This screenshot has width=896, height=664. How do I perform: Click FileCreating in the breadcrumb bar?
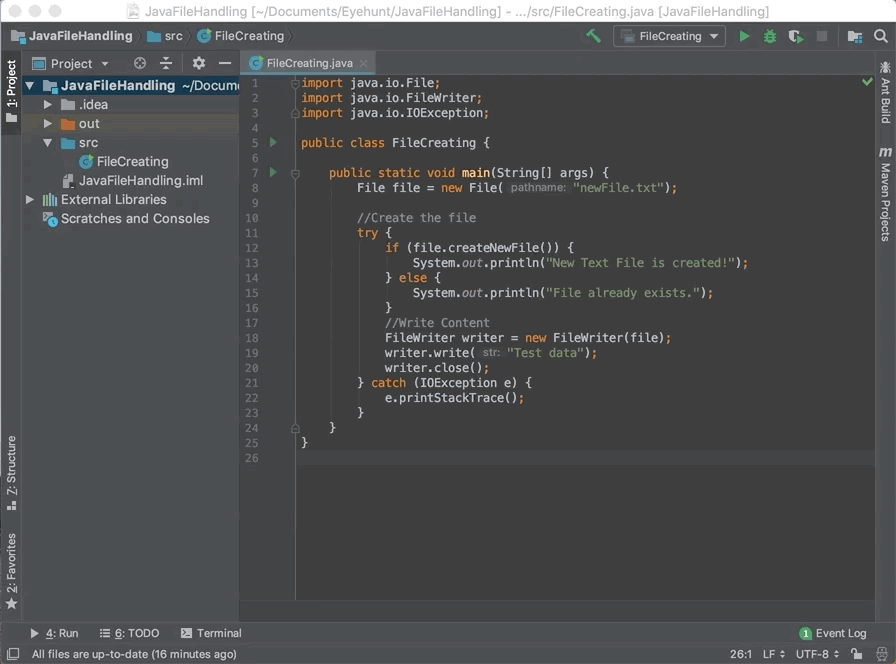[x=241, y=36]
